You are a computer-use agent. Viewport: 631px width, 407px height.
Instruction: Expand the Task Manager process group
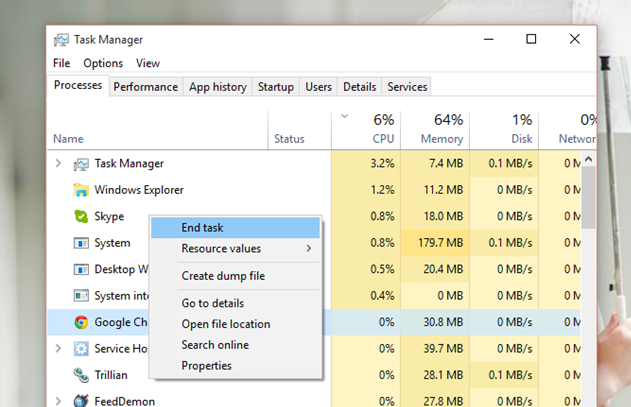point(58,163)
